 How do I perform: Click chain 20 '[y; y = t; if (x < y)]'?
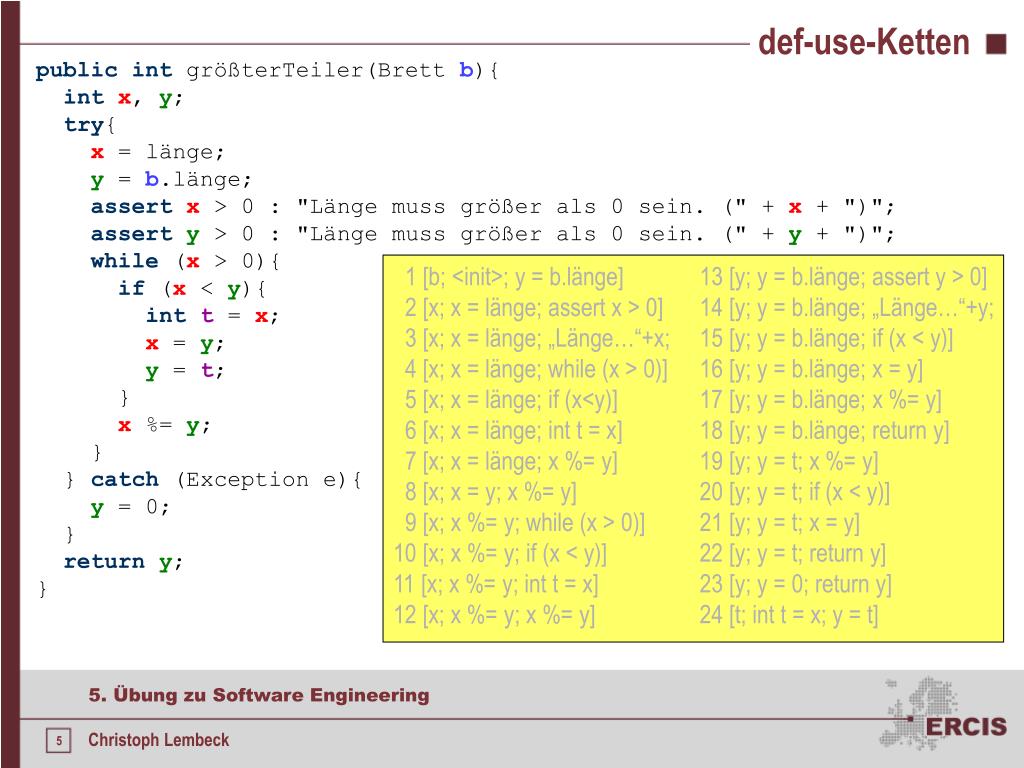(795, 492)
